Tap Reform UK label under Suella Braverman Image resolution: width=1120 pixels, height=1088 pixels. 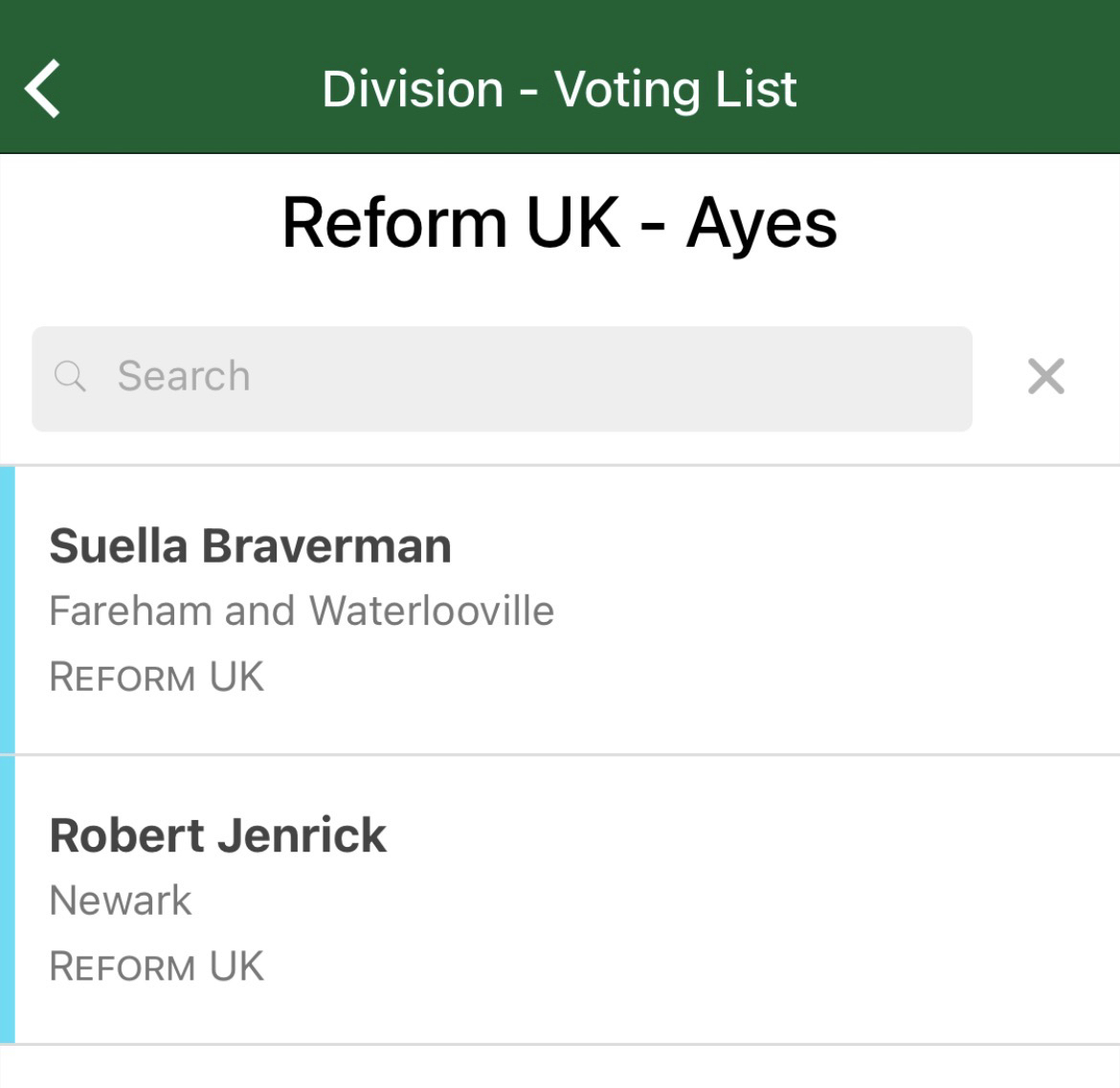tap(157, 677)
